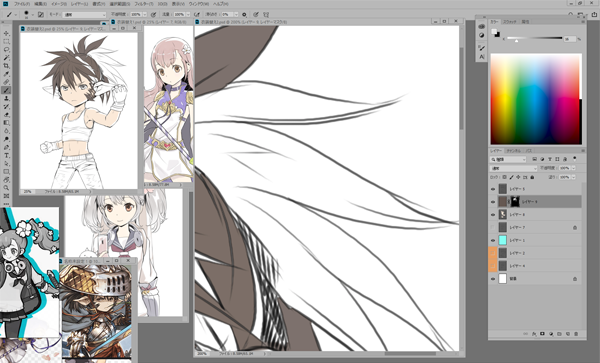The height and width of the screenshot is (363, 600).
Task: Select the Brush tool in the toolbox
Action: (6, 90)
